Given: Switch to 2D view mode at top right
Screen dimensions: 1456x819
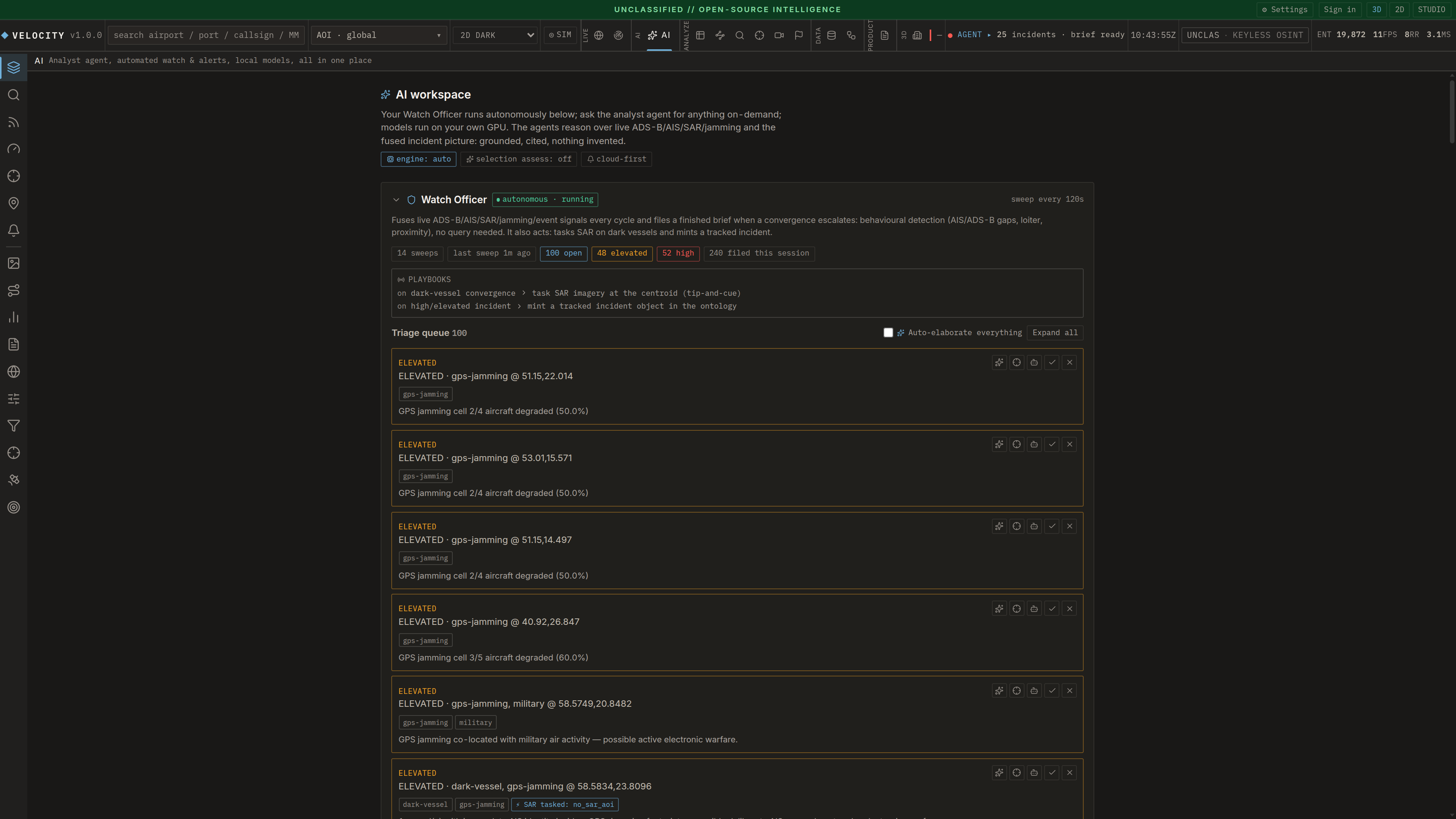Looking at the screenshot, I should tap(1400, 9).
